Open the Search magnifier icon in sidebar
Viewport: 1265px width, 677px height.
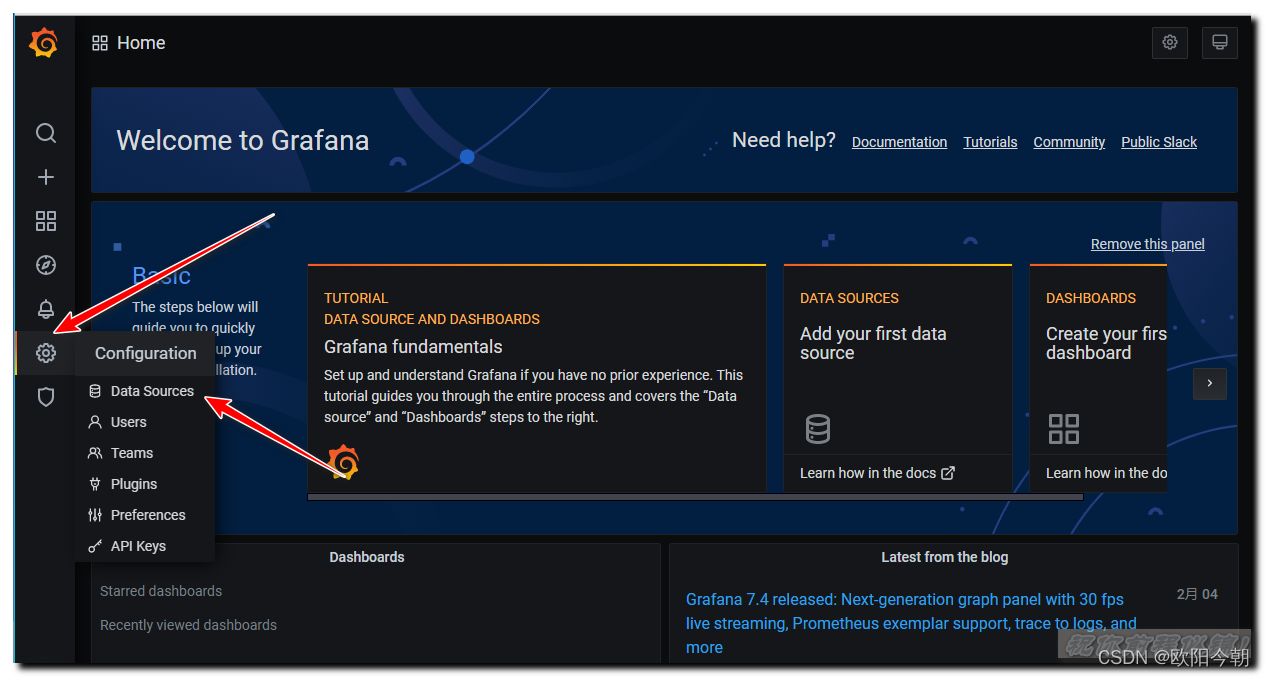point(46,133)
